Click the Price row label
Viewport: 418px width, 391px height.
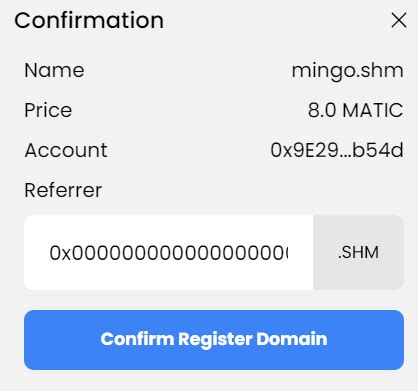48,110
